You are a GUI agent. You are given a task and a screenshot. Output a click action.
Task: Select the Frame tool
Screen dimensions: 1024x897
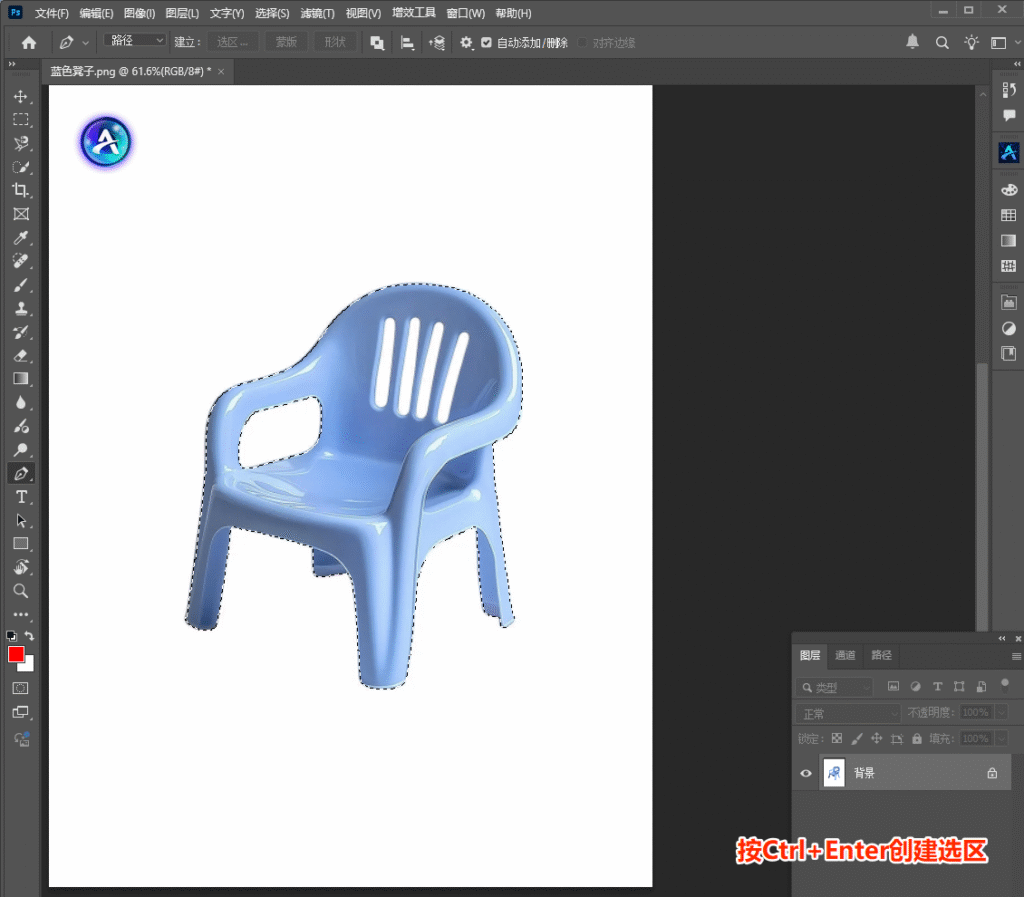click(21, 214)
